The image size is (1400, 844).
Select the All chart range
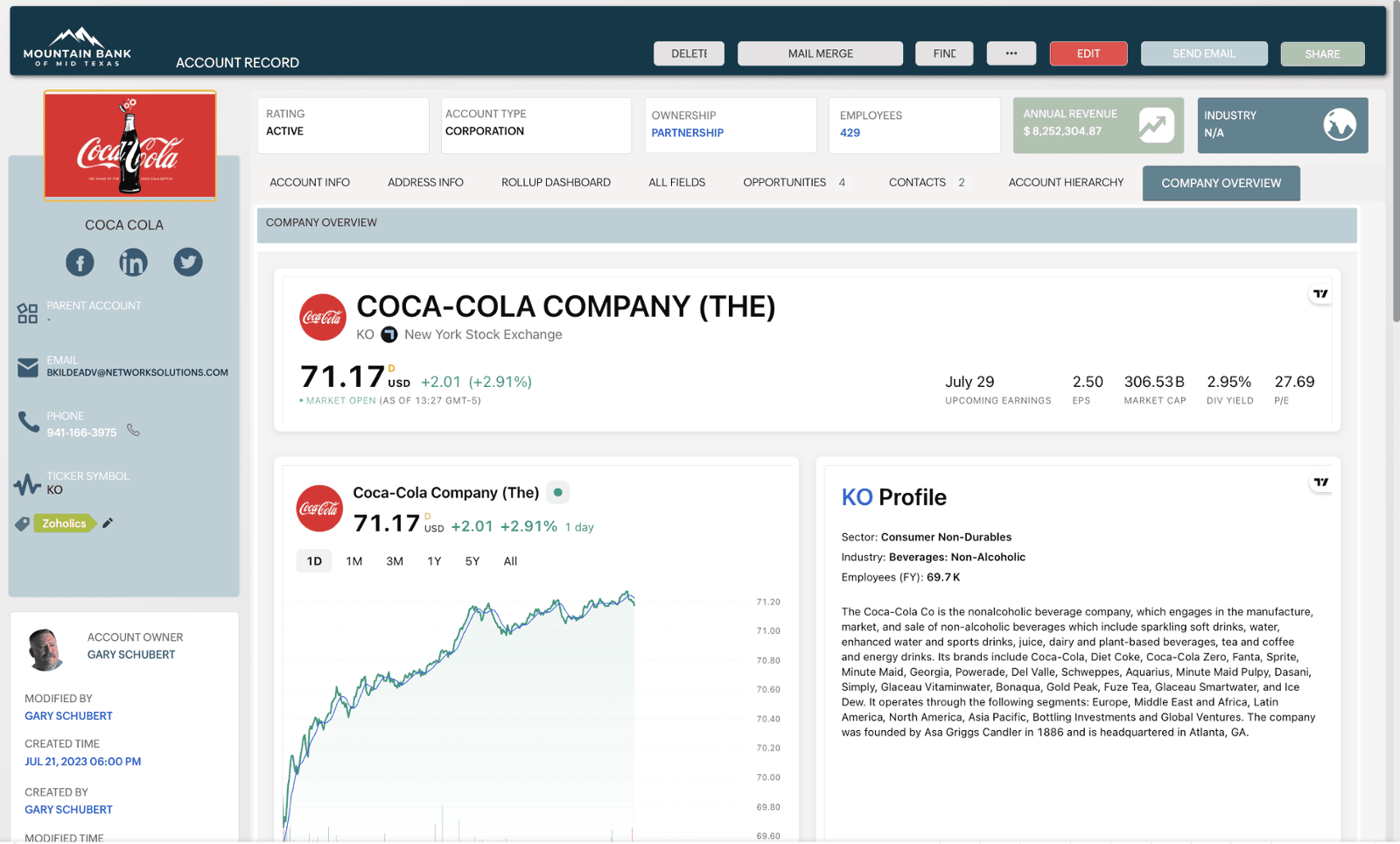(x=510, y=561)
